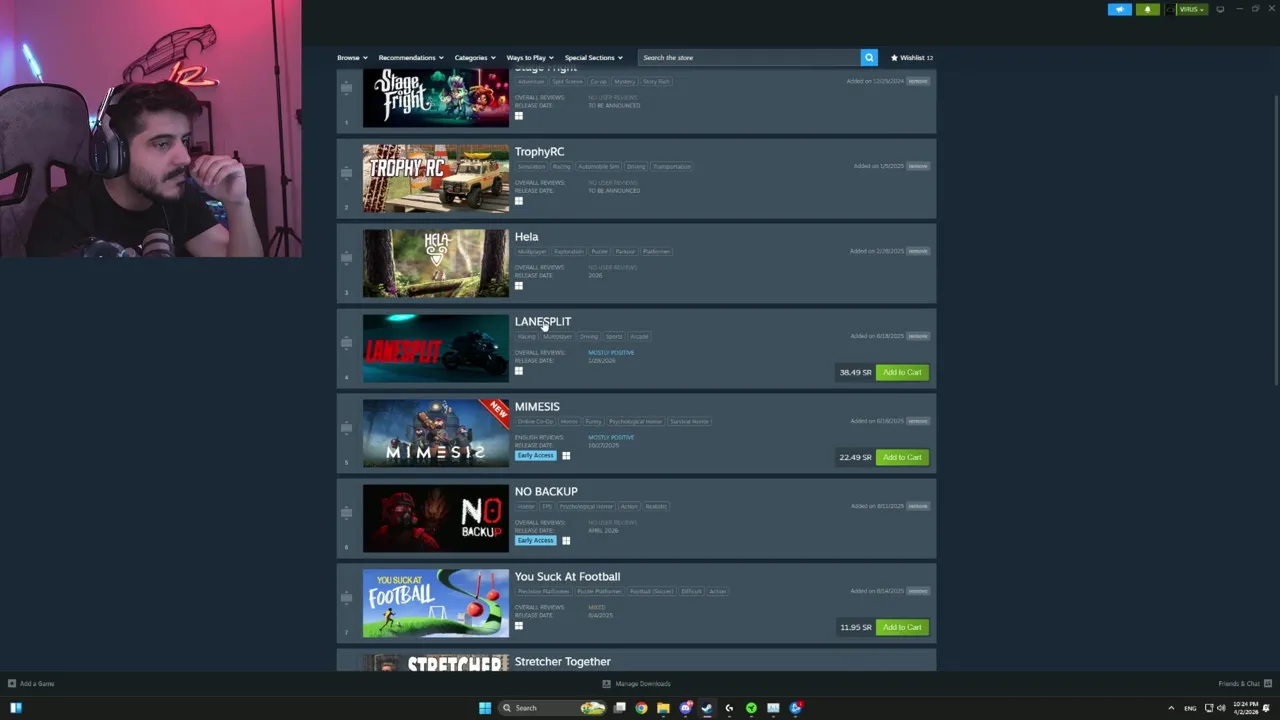Open the LANESPLIT title link

(543, 322)
